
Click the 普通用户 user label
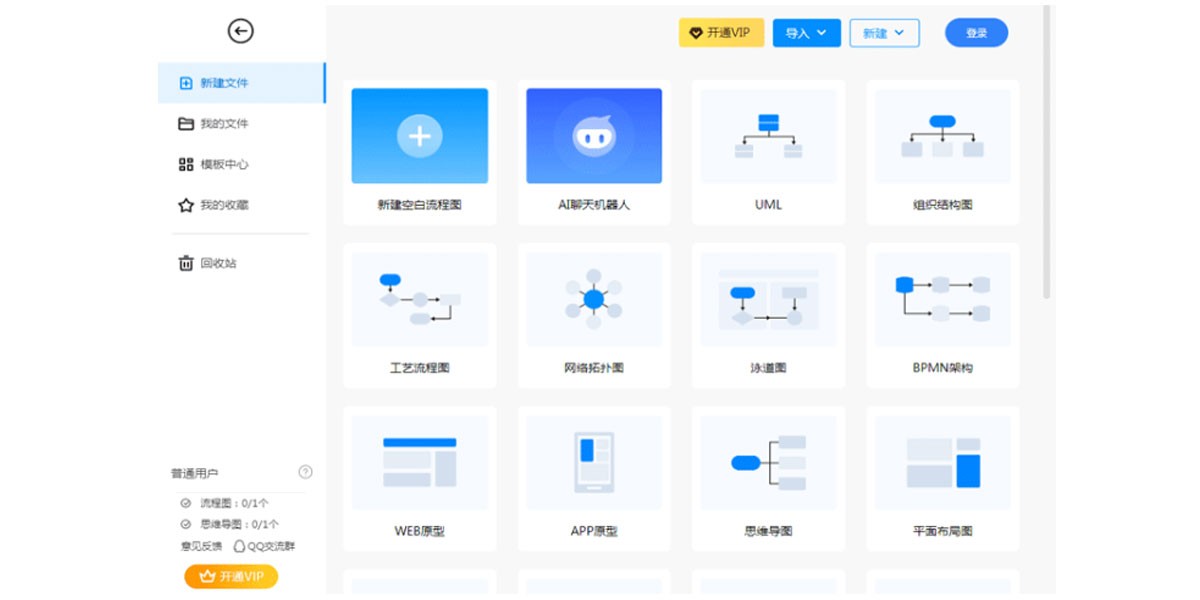point(194,473)
